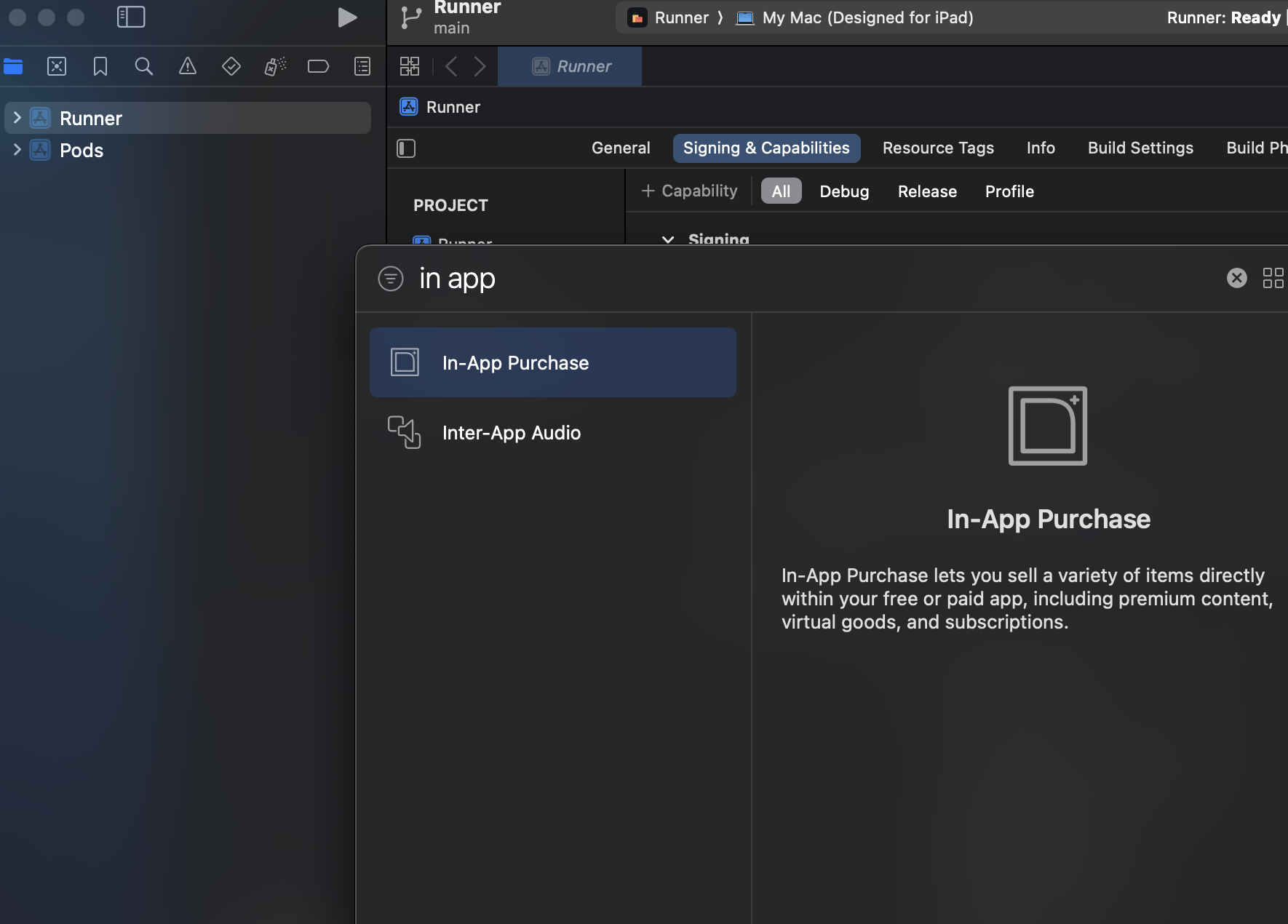1288x924 pixels.
Task: Select the Signing & Capabilities tab
Action: pos(766,148)
